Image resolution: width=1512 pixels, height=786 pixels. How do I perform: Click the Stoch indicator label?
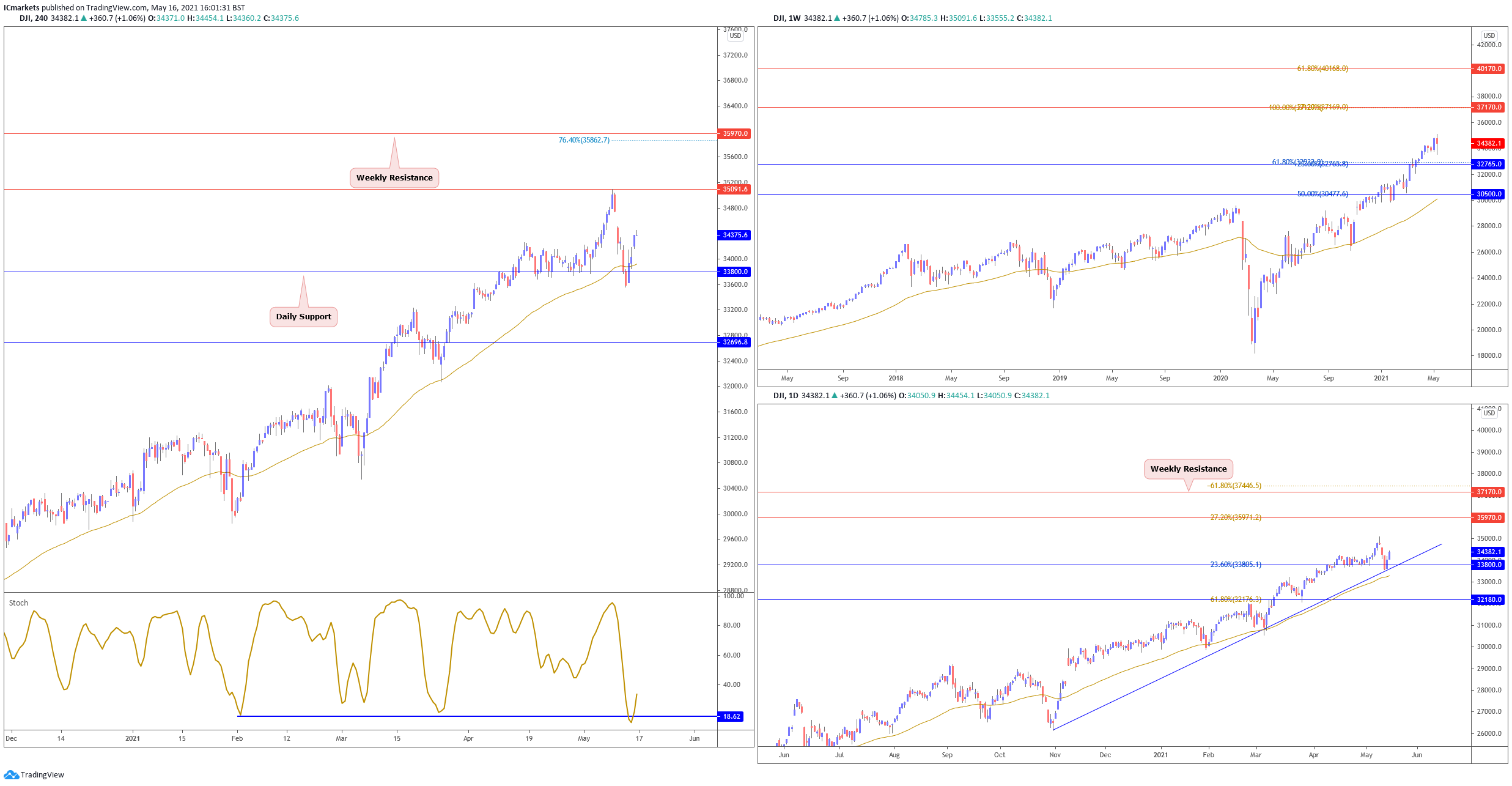click(18, 603)
